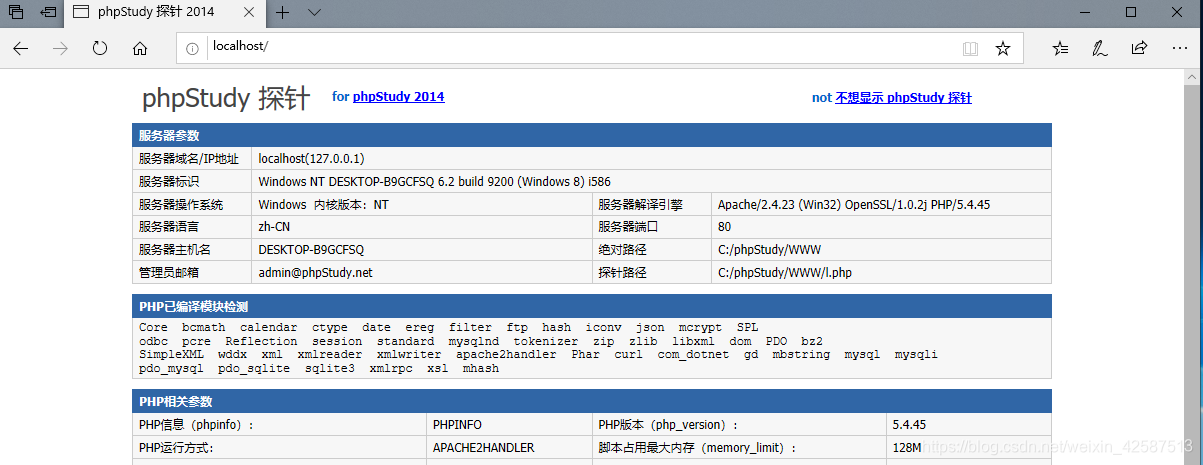Add page to favorites with star icon
The width and height of the screenshot is (1203, 465).
[1003, 48]
